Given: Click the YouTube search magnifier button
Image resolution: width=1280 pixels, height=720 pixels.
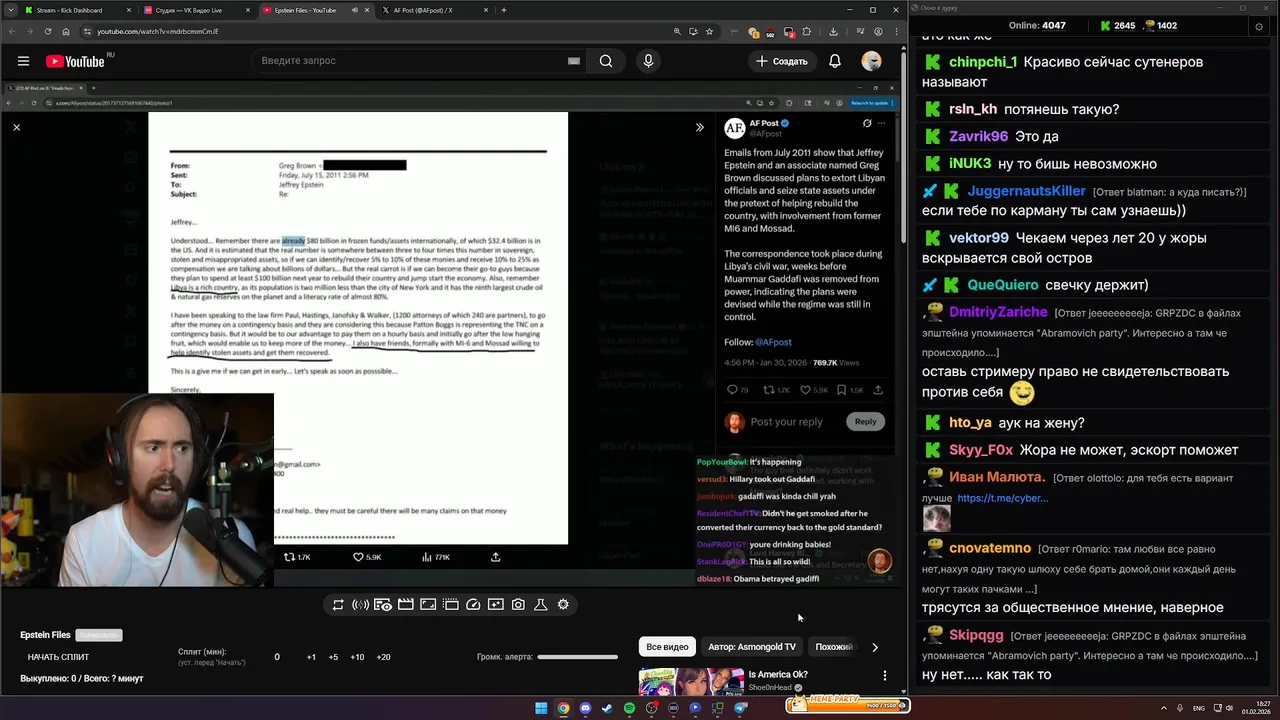Looking at the screenshot, I should (606, 61).
